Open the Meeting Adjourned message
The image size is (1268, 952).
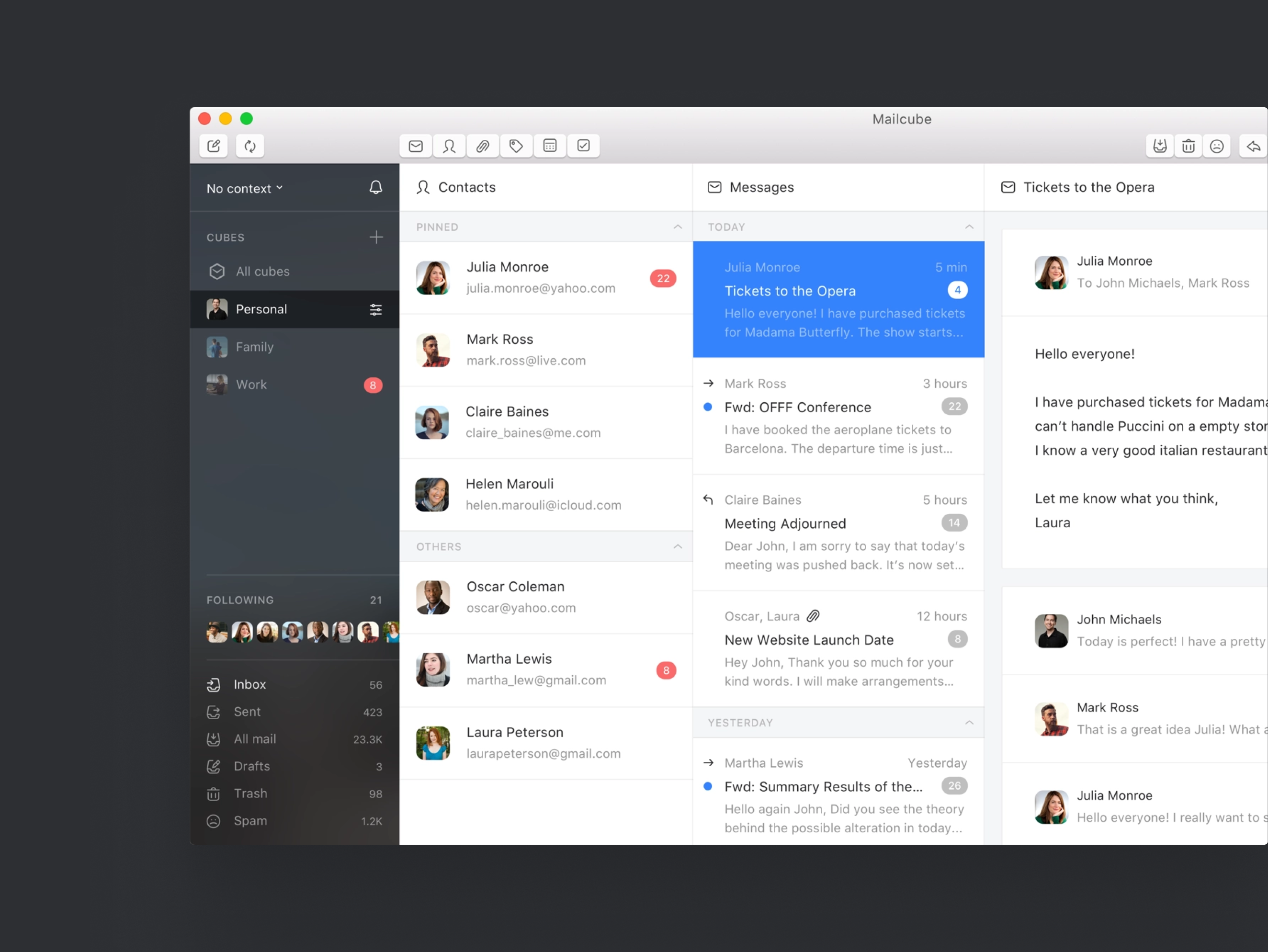[x=838, y=533]
